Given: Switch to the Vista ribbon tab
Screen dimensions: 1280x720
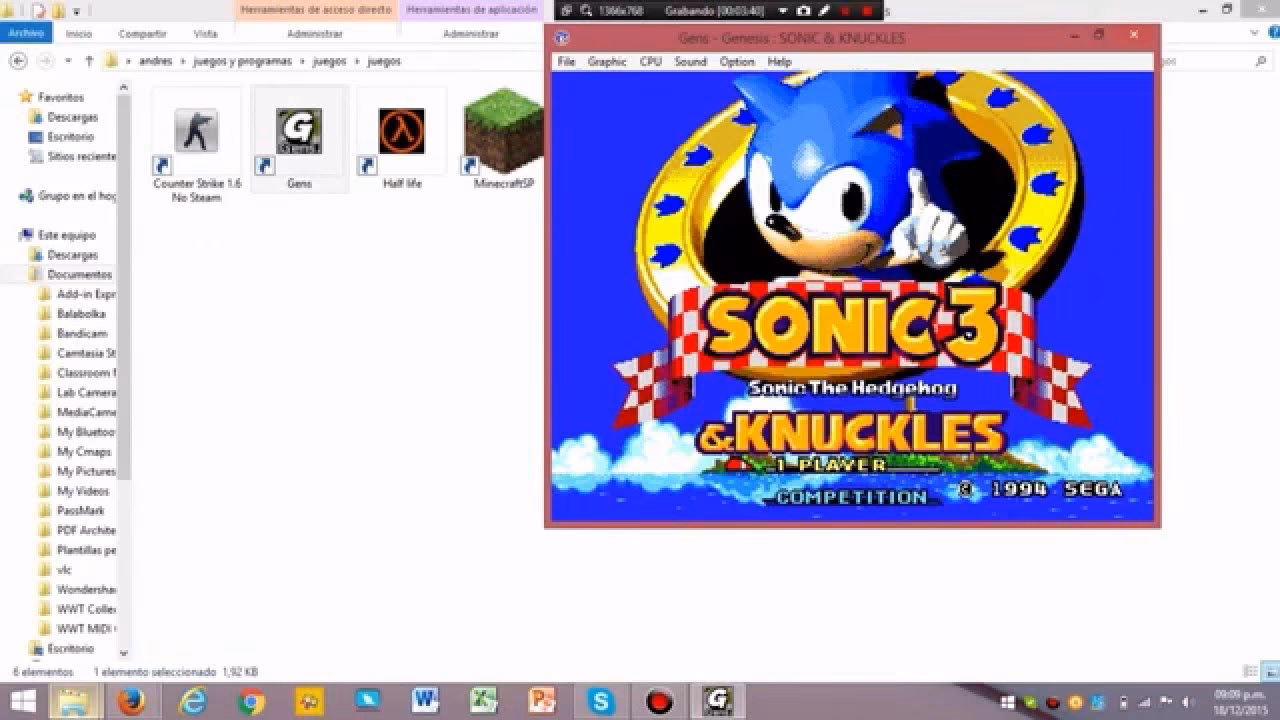Looking at the screenshot, I should pos(206,33).
